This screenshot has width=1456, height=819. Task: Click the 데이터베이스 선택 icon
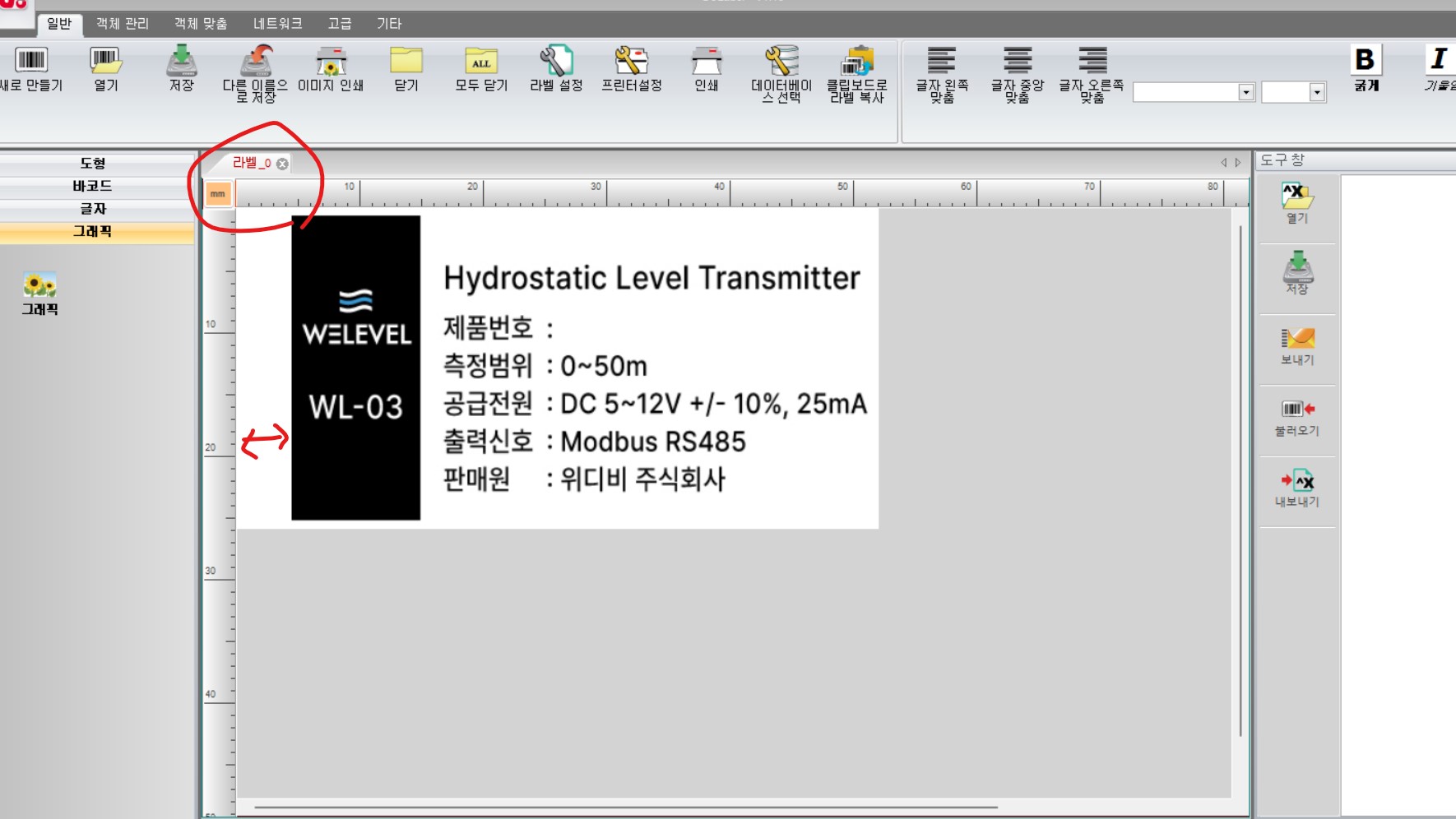[781, 61]
